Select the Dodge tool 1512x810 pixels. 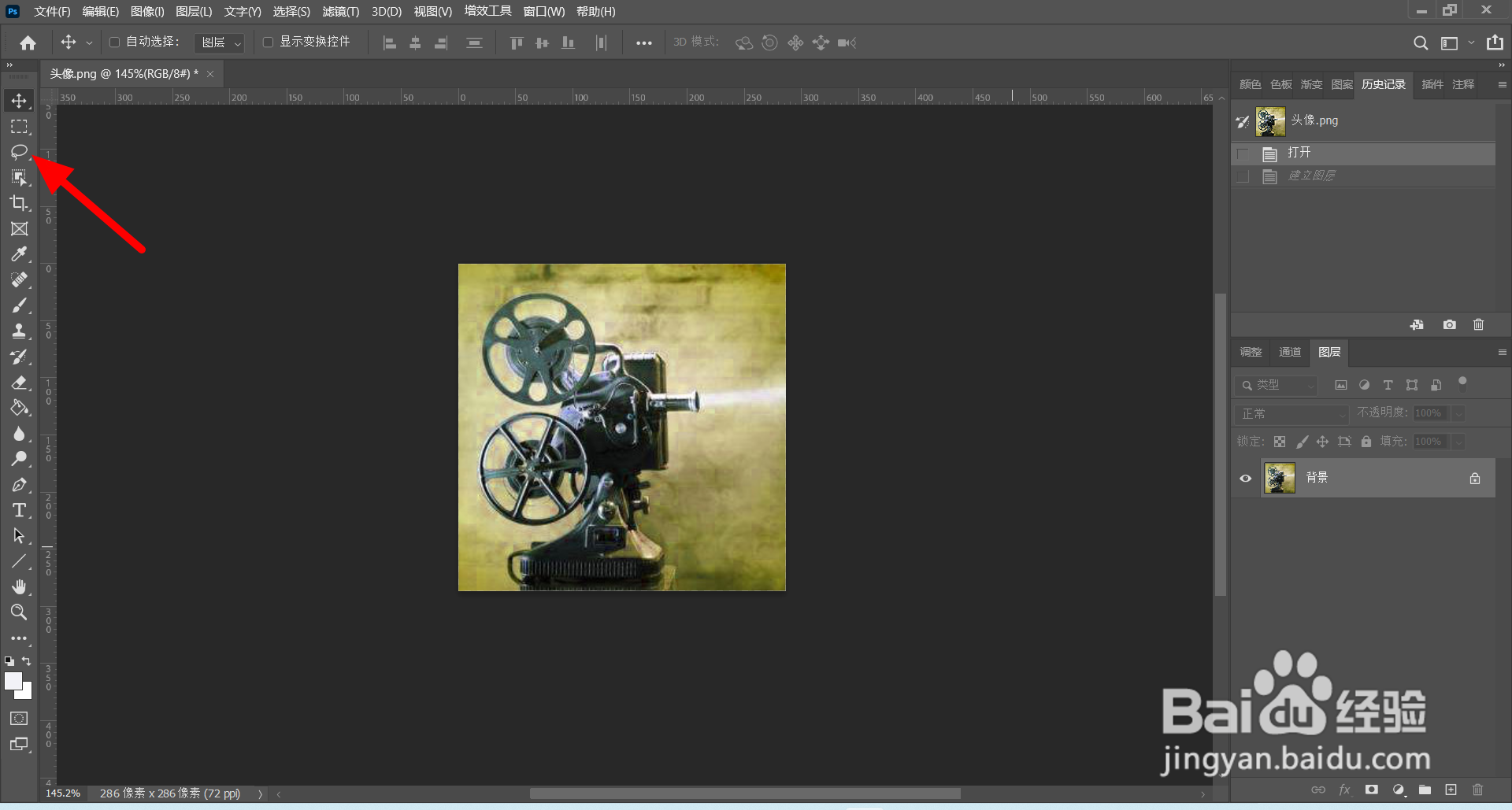coord(19,459)
